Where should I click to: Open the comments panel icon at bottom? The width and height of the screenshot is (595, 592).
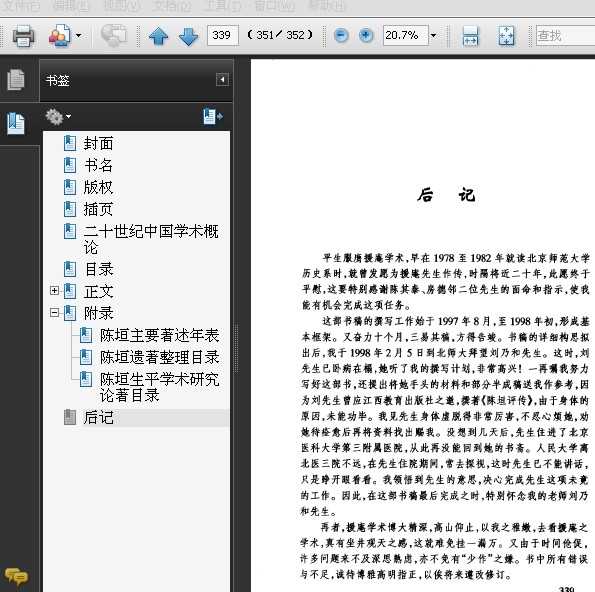pyautogui.click(x=16, y=576)
